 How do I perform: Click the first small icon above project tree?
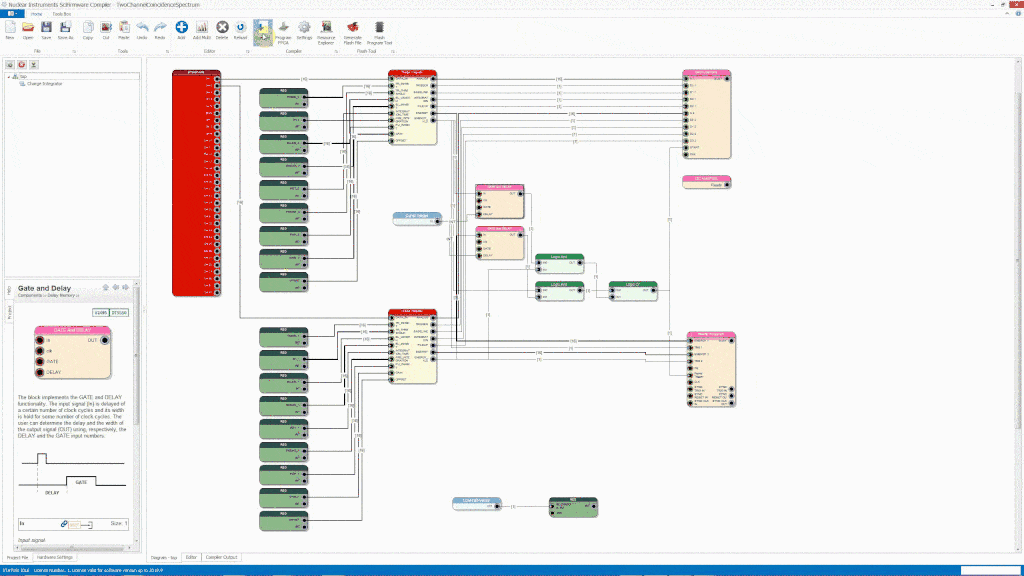(10, 65)
